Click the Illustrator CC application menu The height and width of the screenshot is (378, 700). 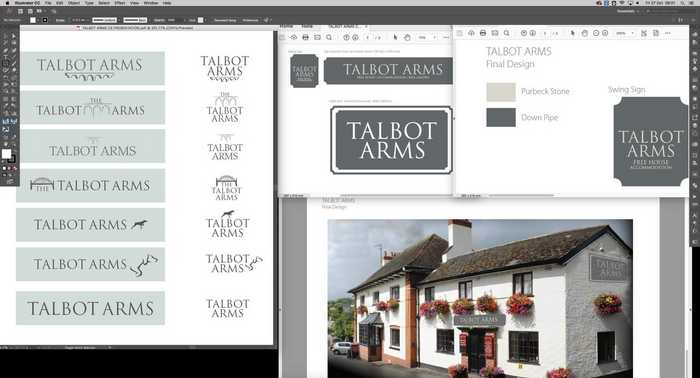(28, 3)
